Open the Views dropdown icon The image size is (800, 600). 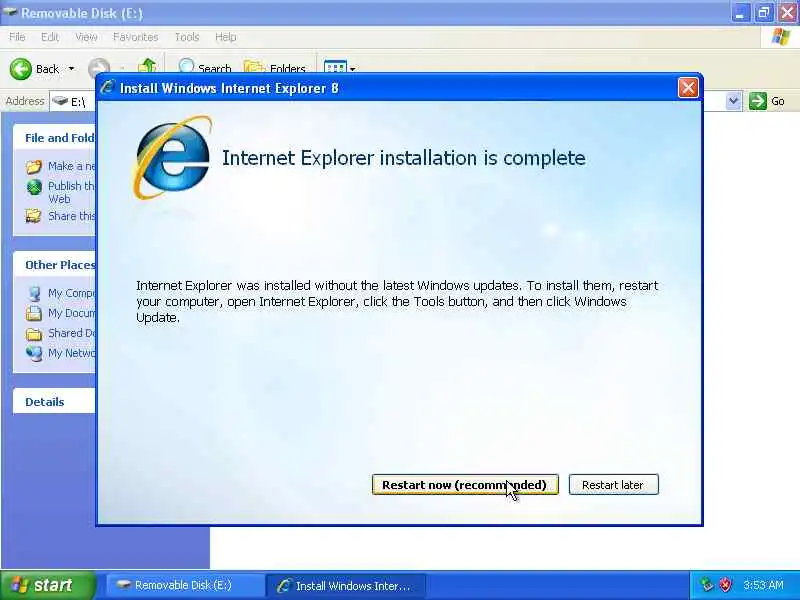(339, 67)
